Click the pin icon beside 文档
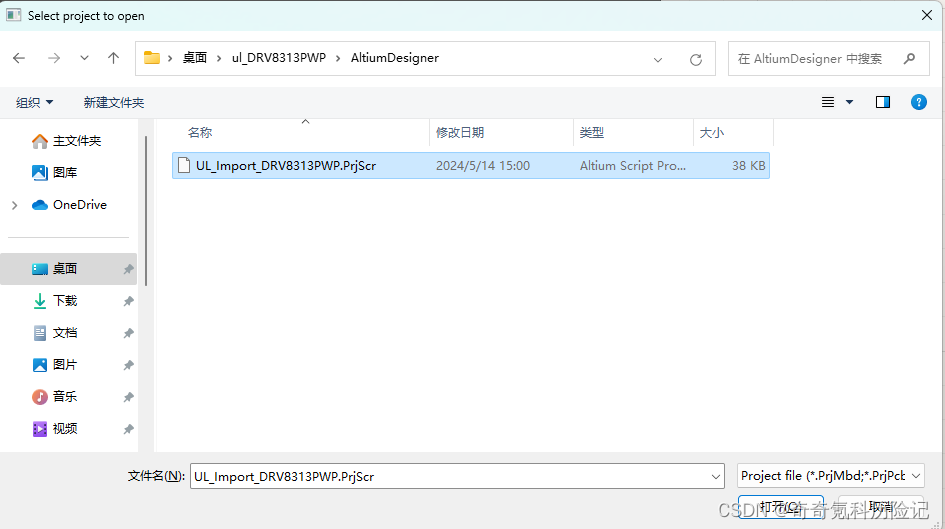The image size is (945, 529). coord(128,333)
